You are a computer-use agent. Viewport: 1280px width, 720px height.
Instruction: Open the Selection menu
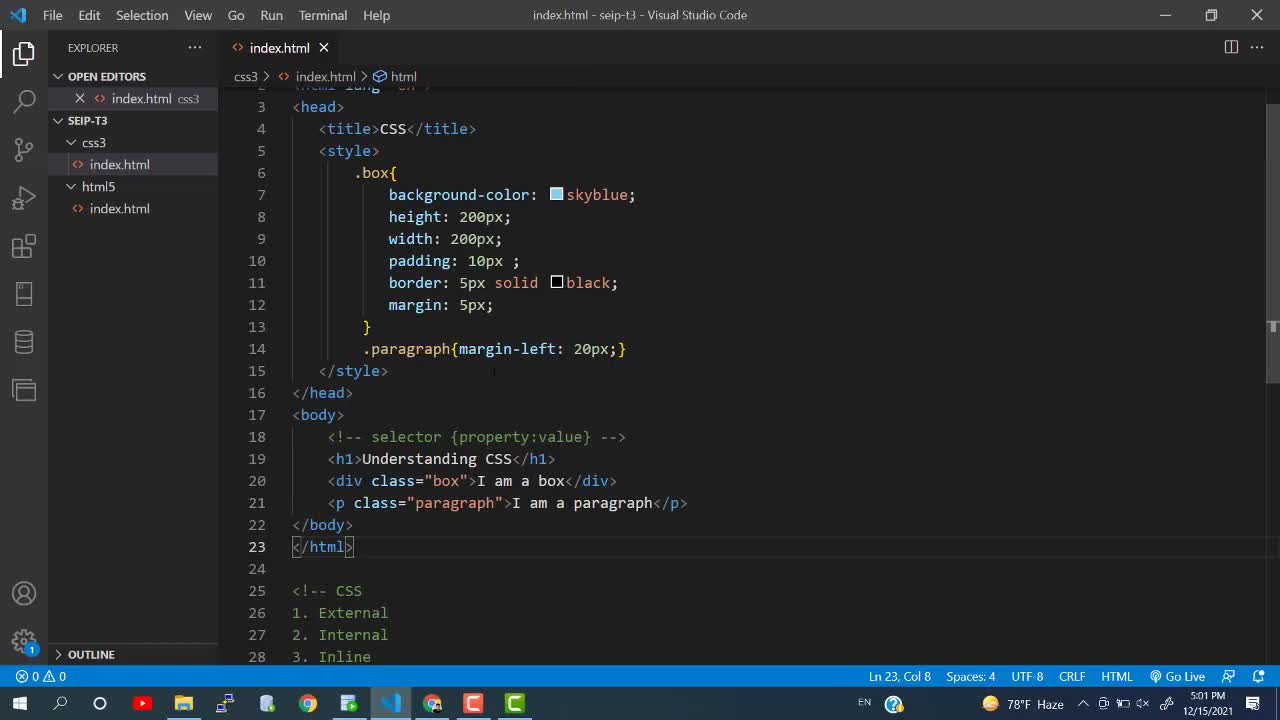click(x=142, y=15)
